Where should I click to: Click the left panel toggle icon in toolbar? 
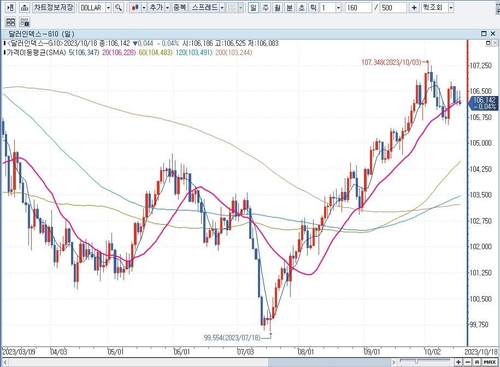point(10,7)
